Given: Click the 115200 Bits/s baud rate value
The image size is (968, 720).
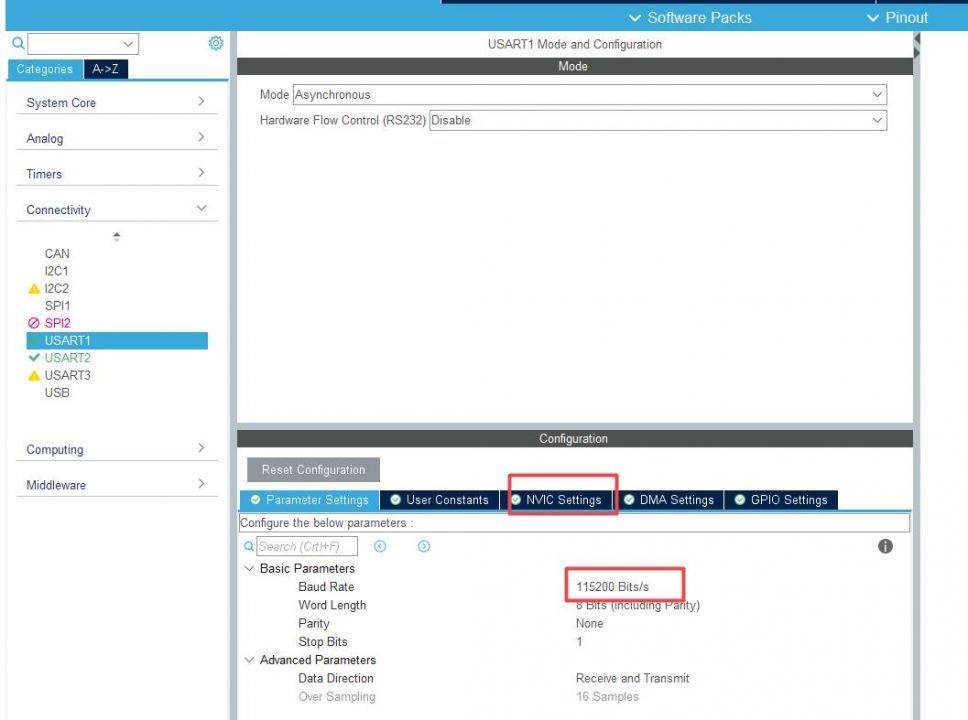Looking at the screenshot, I should (612, 587).
